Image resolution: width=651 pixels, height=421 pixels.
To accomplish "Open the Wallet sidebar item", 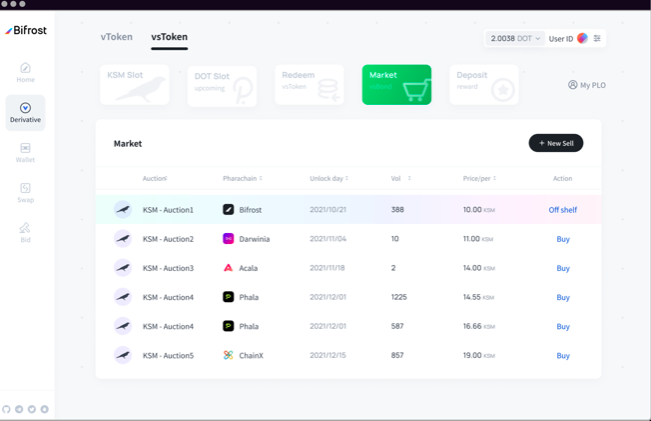I will click(x=25, y=152).
